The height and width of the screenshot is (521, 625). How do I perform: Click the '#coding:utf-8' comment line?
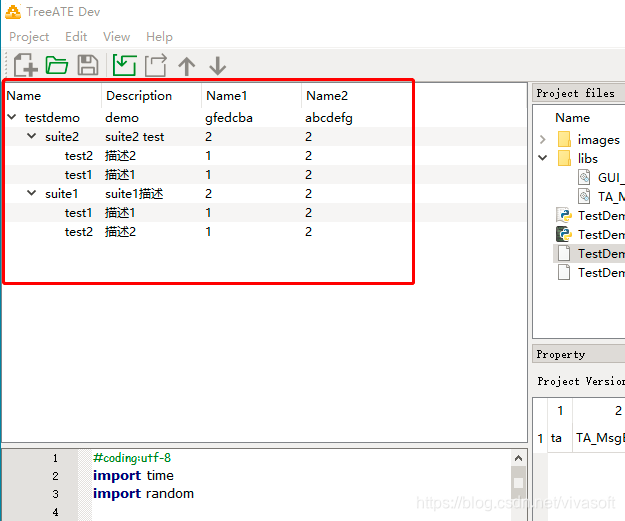132,458
